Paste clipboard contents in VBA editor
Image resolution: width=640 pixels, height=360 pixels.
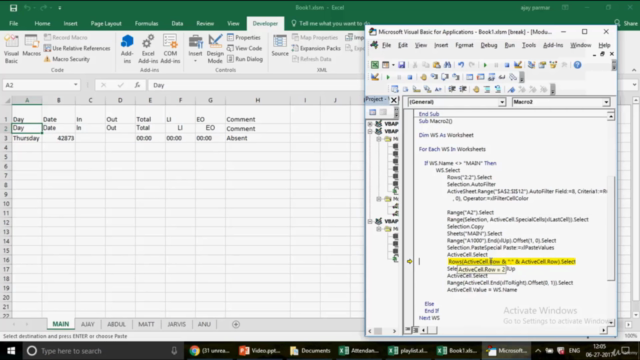pos(437,65)
